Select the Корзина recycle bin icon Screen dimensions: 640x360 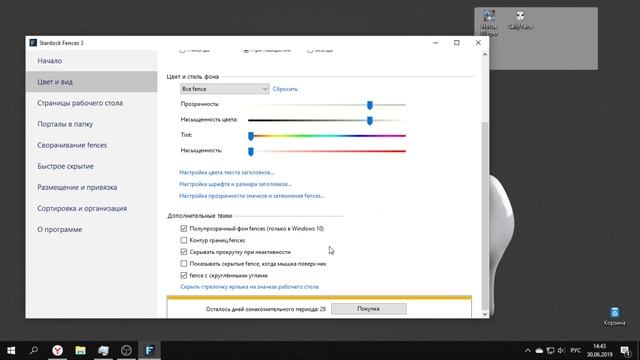(614, 316)
